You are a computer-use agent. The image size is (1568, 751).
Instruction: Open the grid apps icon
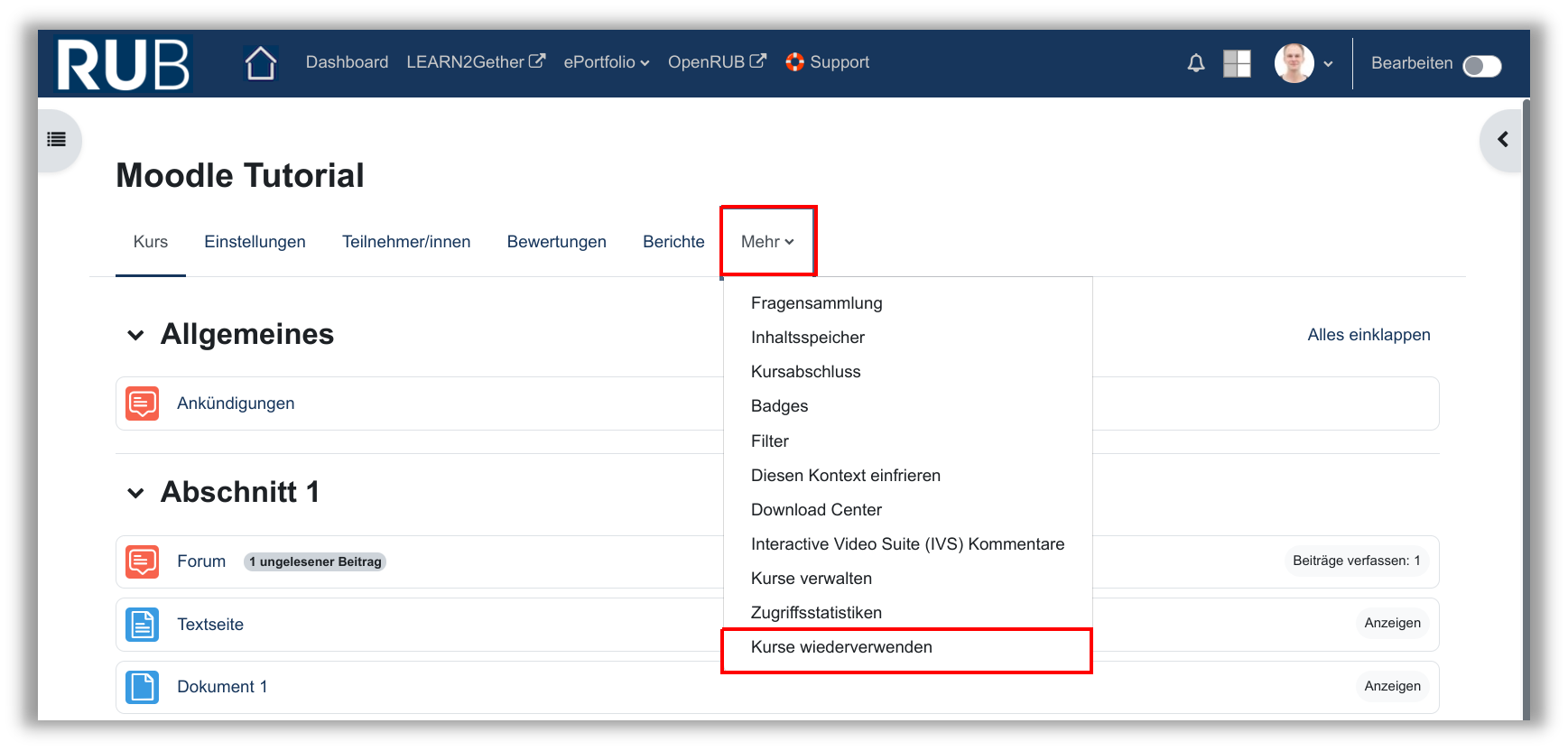[x=1236, y=63]
